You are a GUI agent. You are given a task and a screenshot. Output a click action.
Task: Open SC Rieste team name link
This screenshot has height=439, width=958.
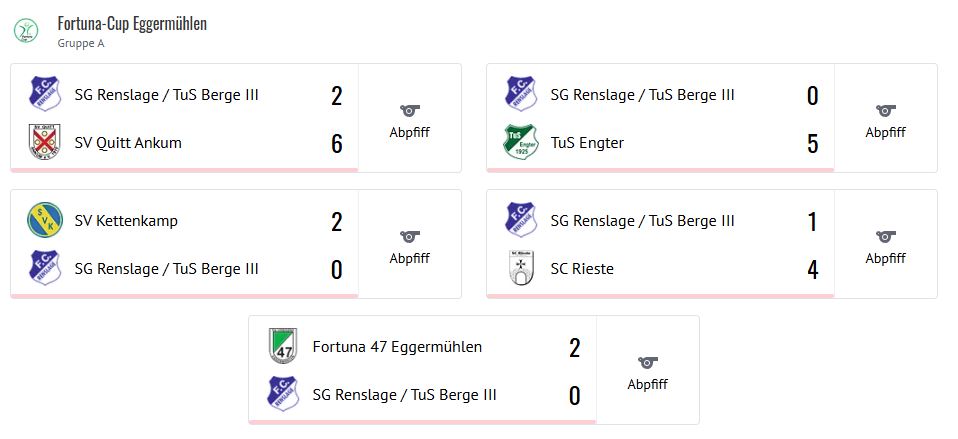point(582,269)
